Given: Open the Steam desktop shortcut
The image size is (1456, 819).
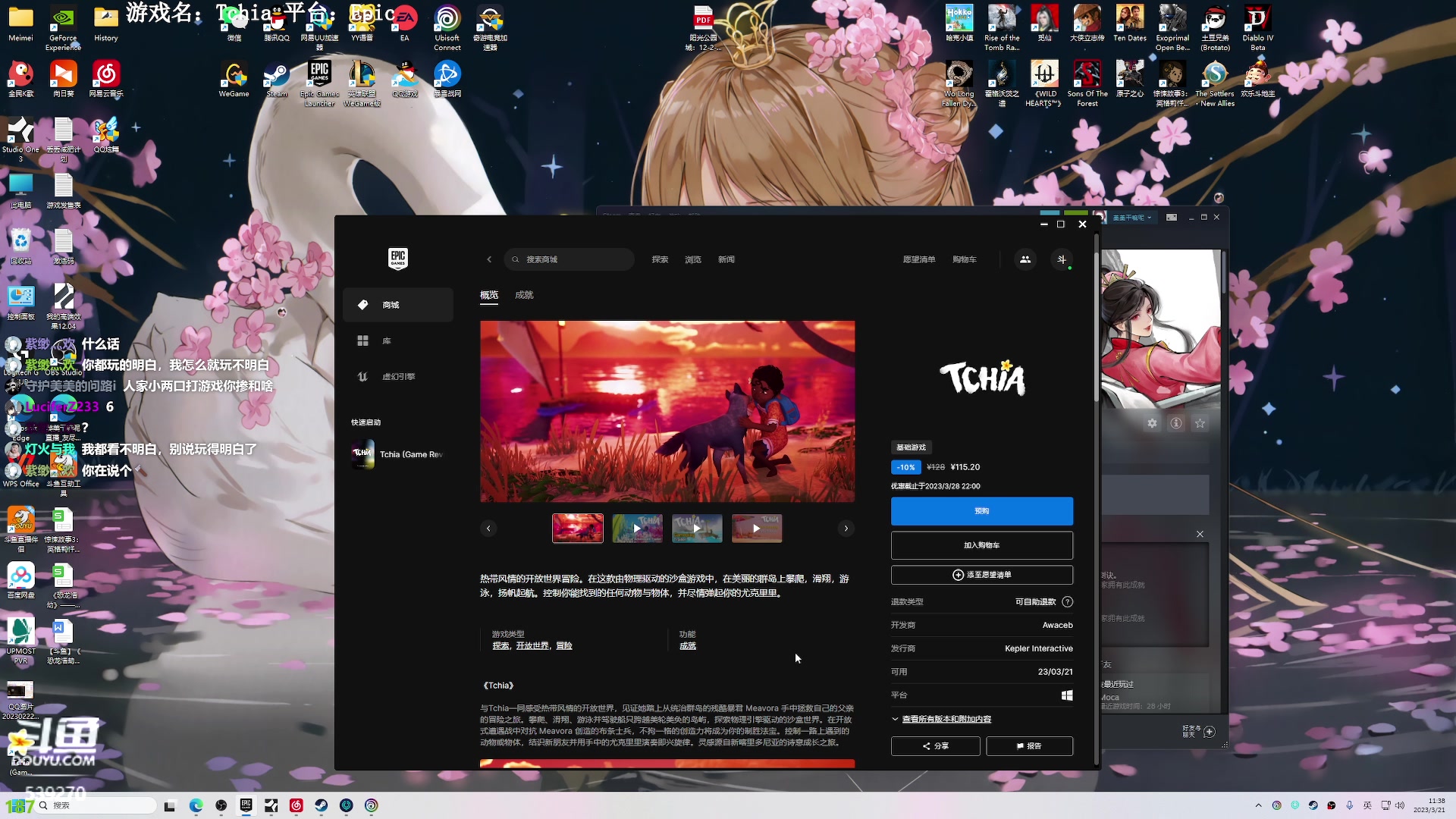Looking at the screenshot, I should [x=277, y=80].
